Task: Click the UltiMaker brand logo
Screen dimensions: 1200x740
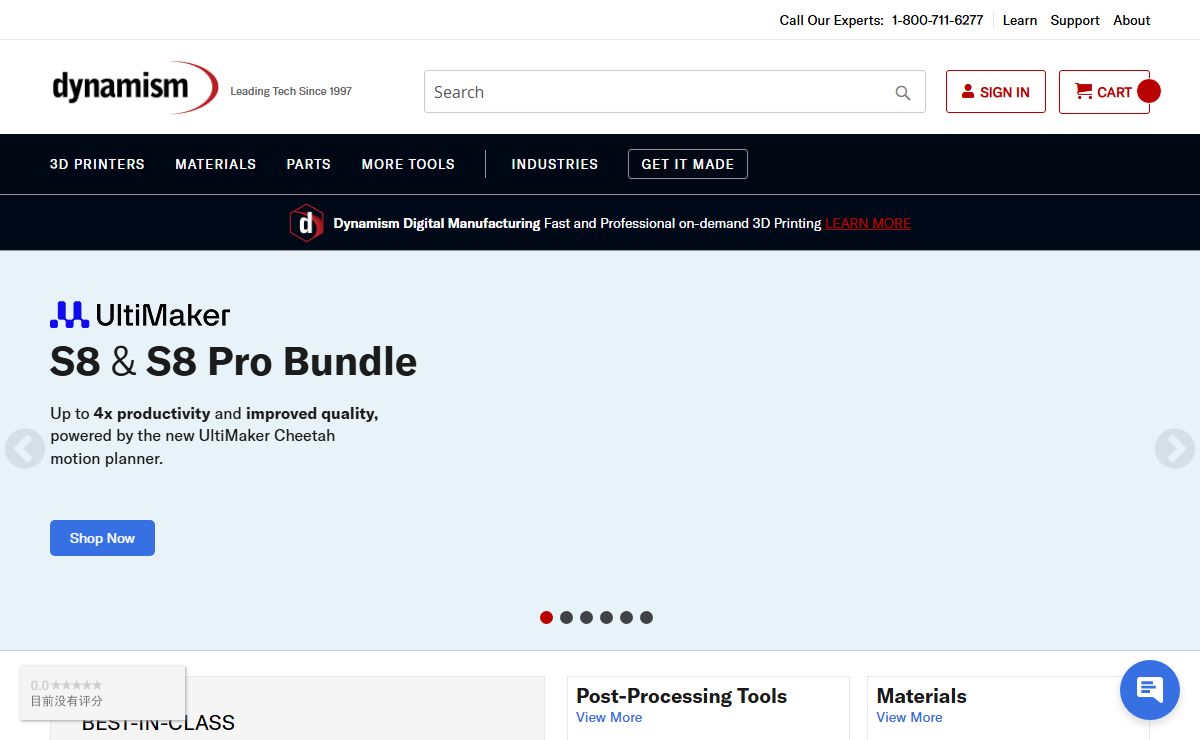Action: [140, 315]
